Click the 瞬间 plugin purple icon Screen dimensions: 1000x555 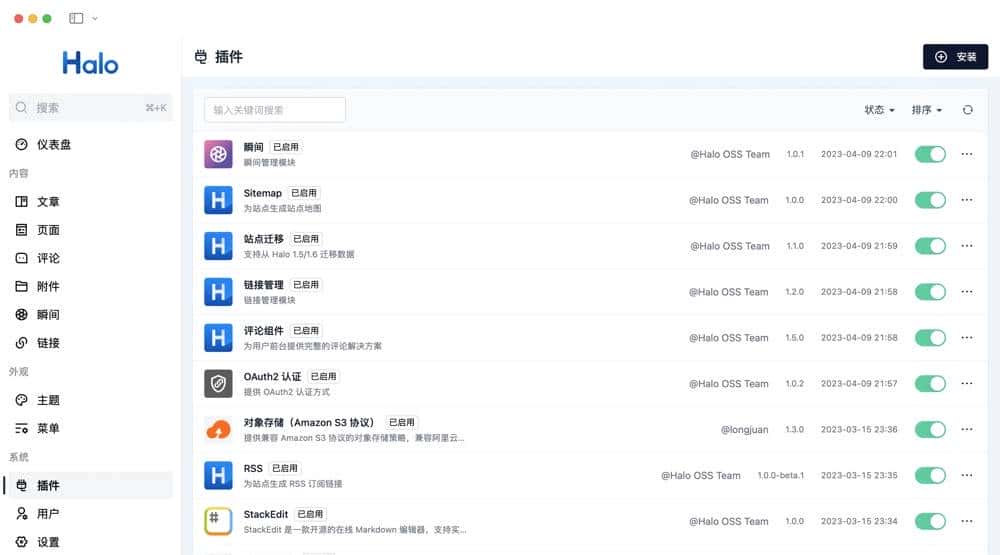218,154
